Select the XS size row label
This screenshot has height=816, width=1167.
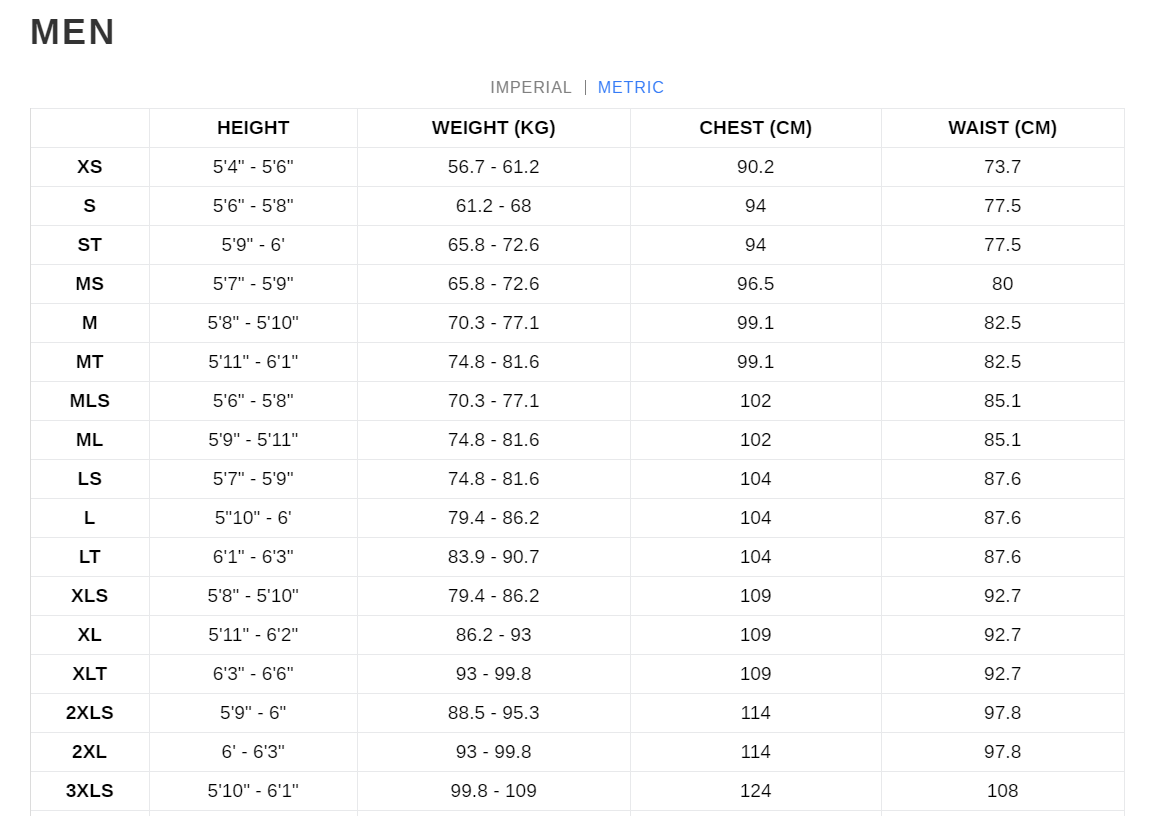point(89,167)
